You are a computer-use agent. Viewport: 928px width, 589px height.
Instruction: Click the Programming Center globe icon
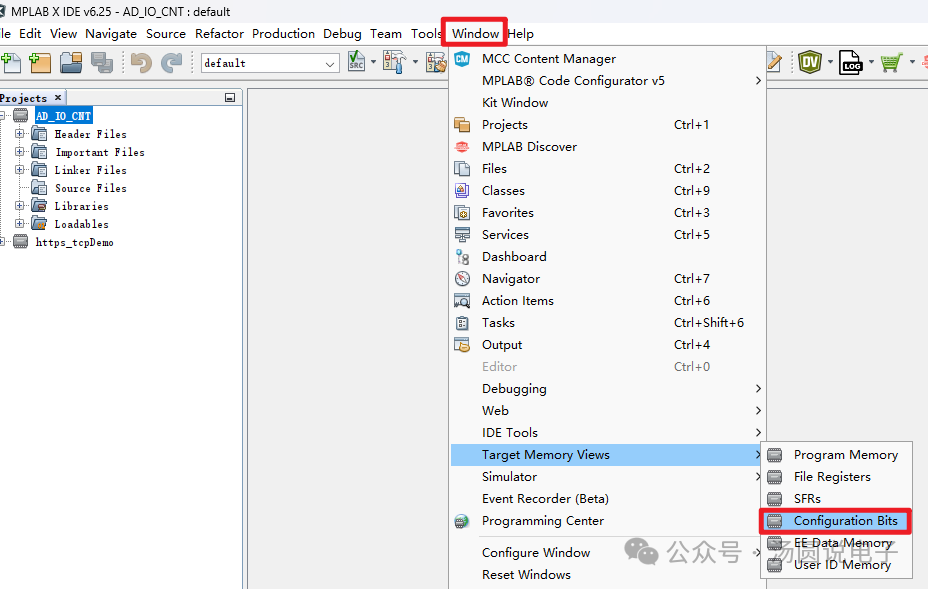pyautogui.click(x=462, y=521)
